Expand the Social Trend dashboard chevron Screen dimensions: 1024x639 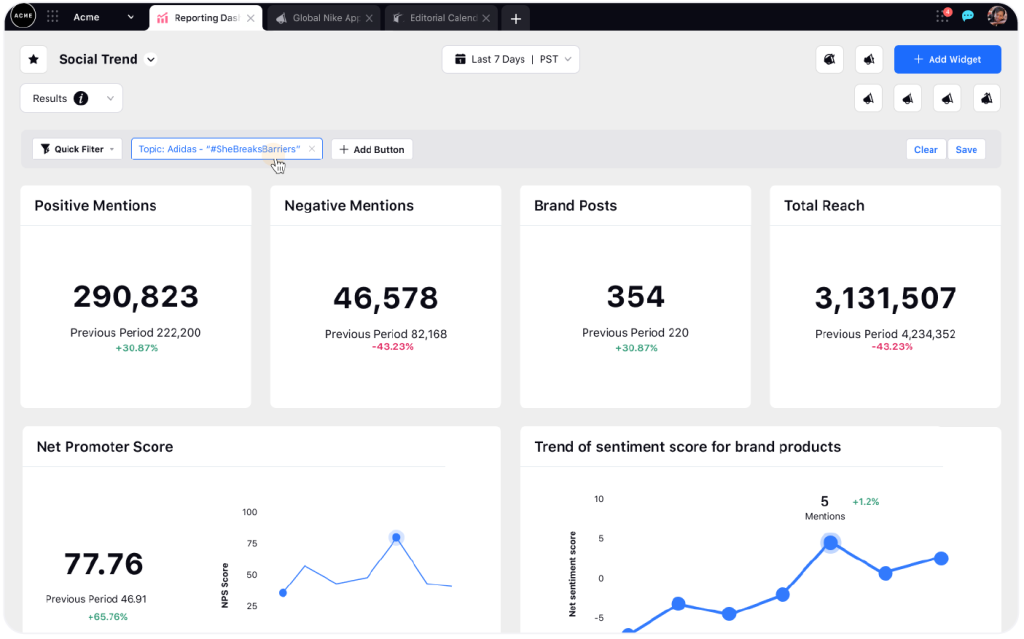click(x=151, y=60)
